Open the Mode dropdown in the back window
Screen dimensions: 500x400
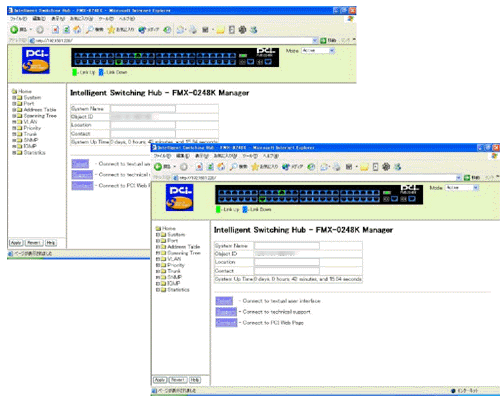point(318,51)
